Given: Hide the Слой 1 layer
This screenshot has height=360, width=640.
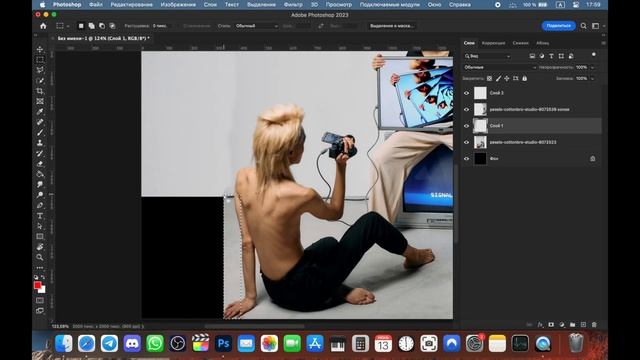Looking at the screenshot, I should coord(467,126).
